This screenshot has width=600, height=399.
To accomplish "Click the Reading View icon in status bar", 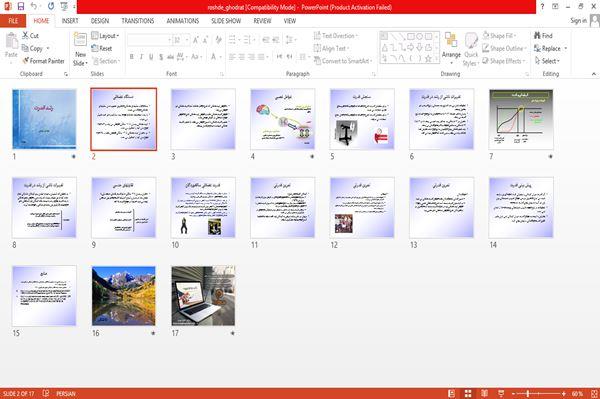I will (484, 393).
